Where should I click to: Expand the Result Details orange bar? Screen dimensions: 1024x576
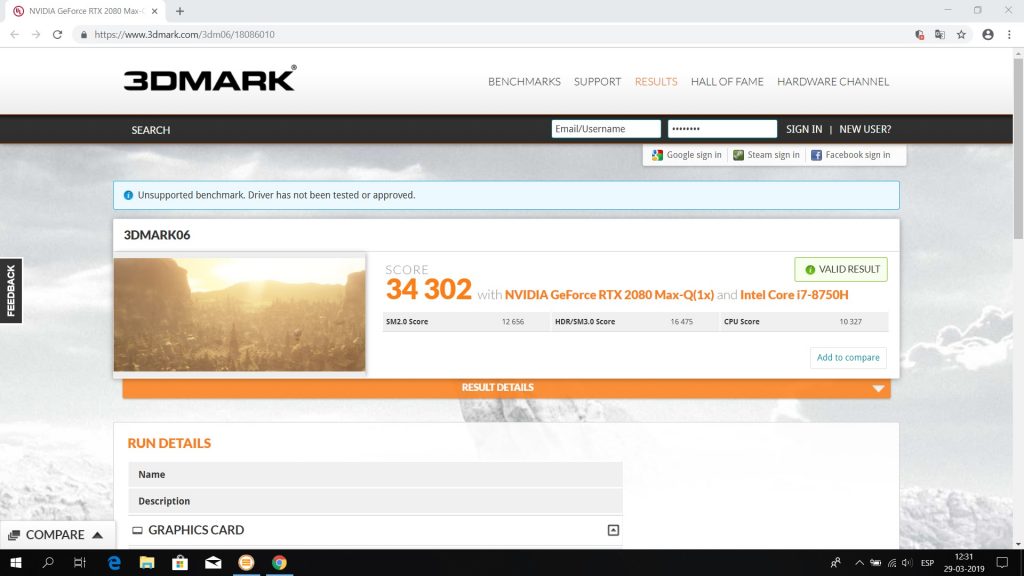(506, 388)
